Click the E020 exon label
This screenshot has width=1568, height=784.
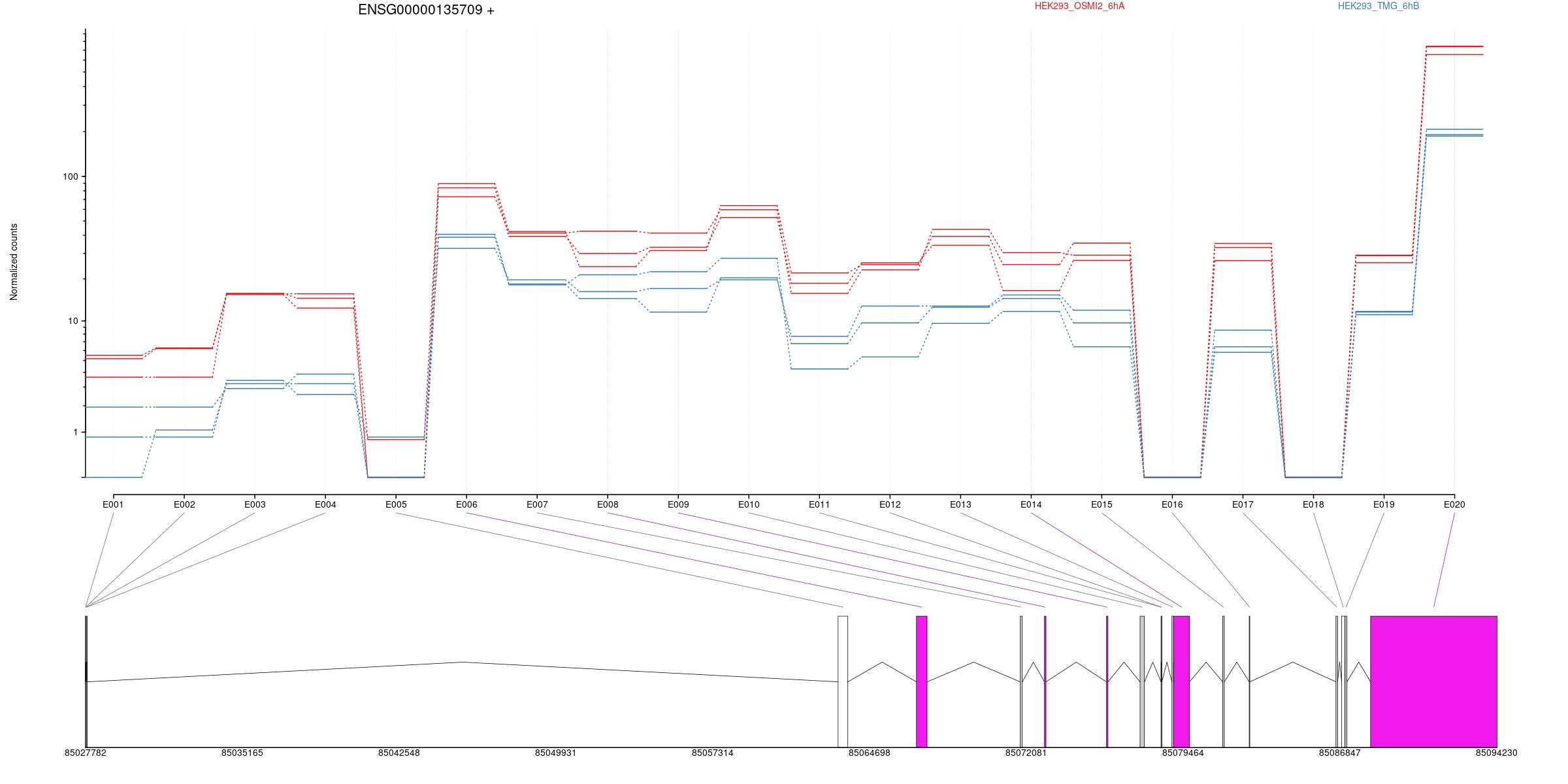click(1454, 504)
